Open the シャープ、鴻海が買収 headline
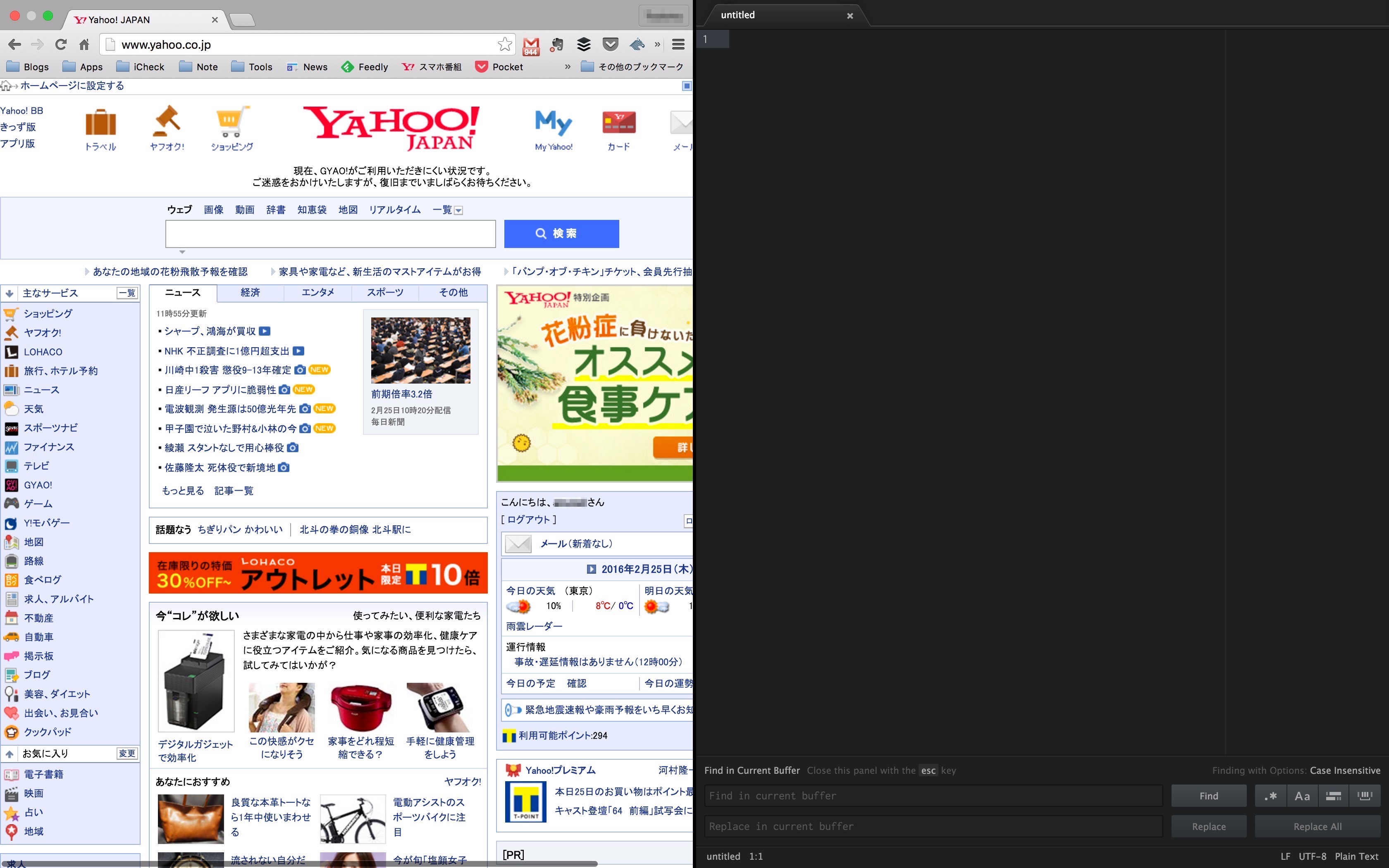The image size is (1389, 868). 210,331
